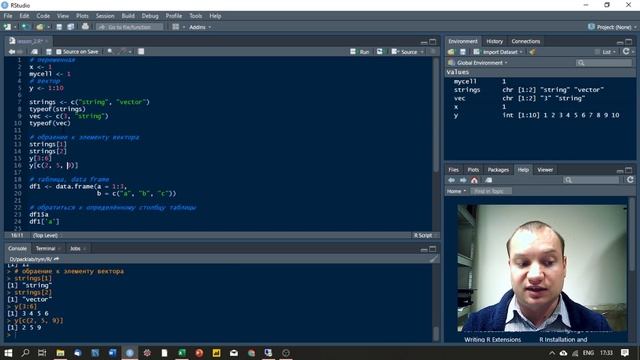Go back to previous source location

coord(11,52)
